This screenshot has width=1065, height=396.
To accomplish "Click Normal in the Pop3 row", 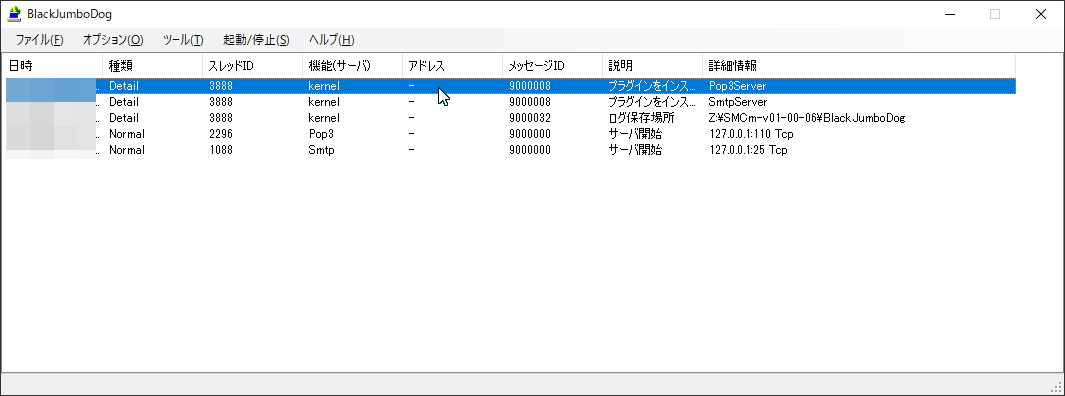I will click(x=127, y=134).
